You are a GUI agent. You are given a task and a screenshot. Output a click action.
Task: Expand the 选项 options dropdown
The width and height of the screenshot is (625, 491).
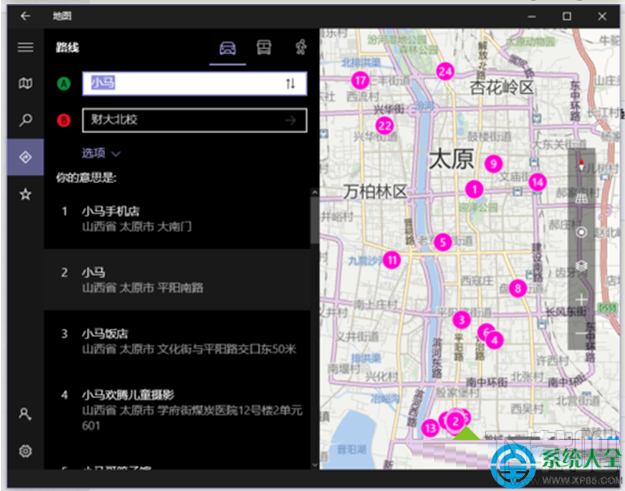point(101,153)
